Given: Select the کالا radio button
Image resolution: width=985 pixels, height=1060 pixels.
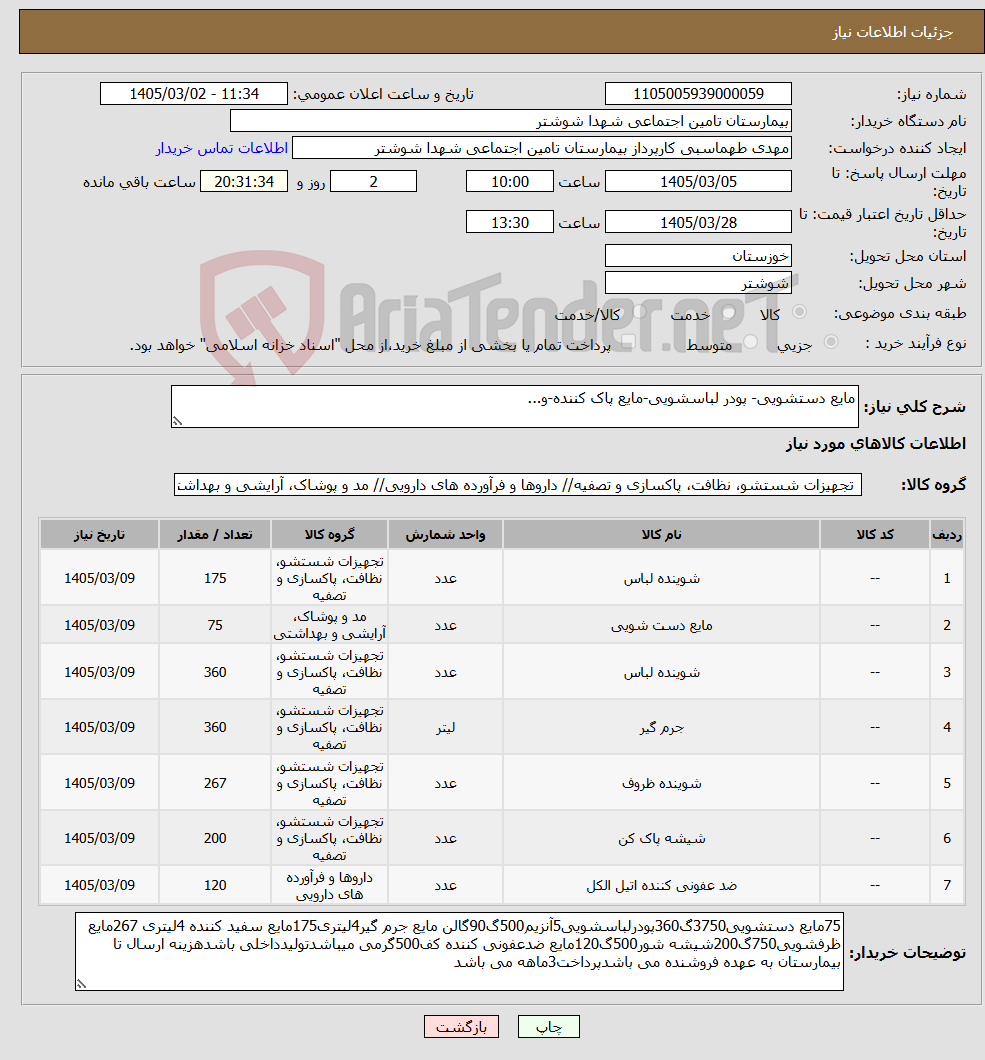Looking at the screenshot, I should (800, 312).
